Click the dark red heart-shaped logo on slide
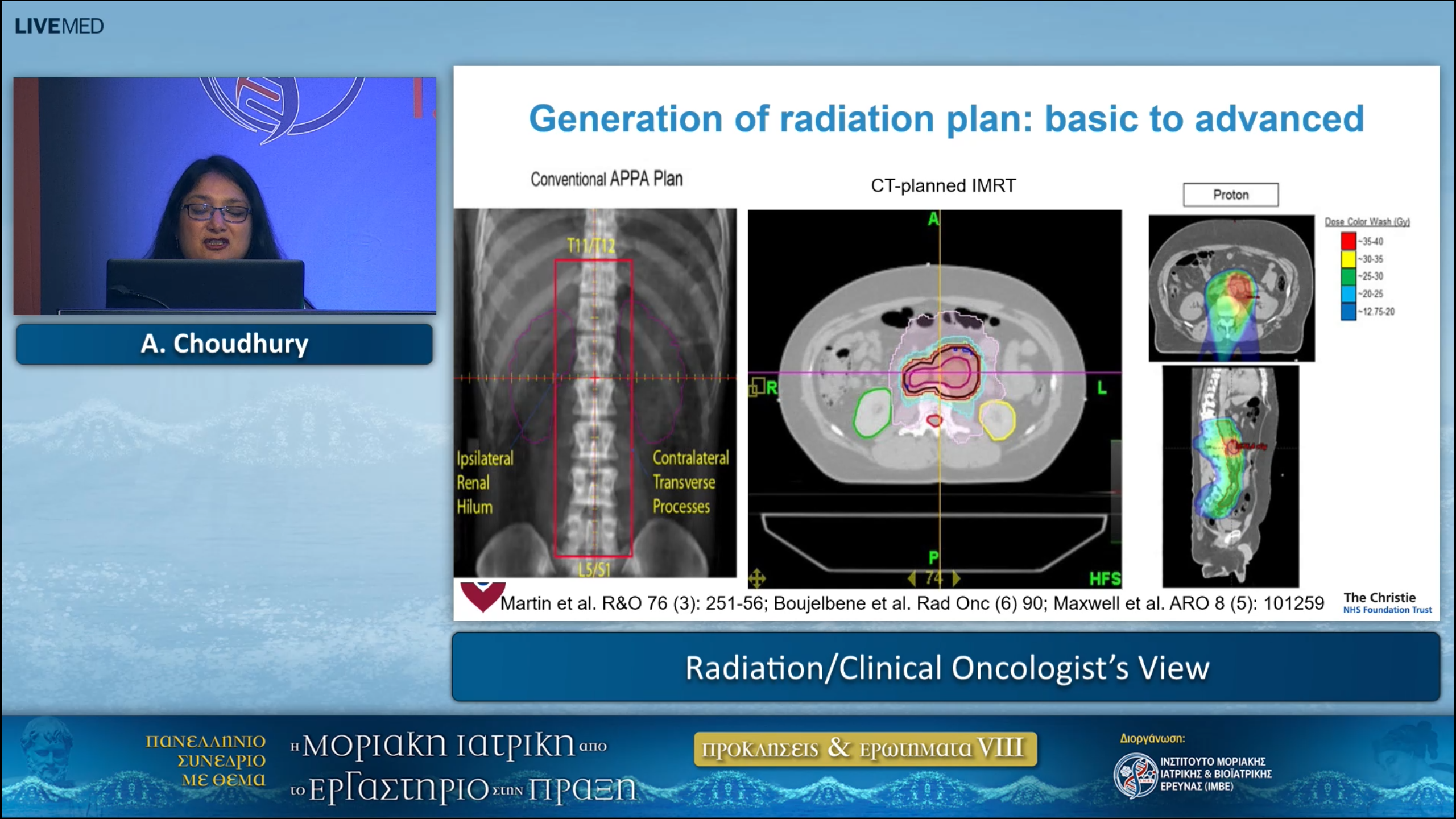The height and width of the screenshot is (819, 1456). [x=482, y=597]
